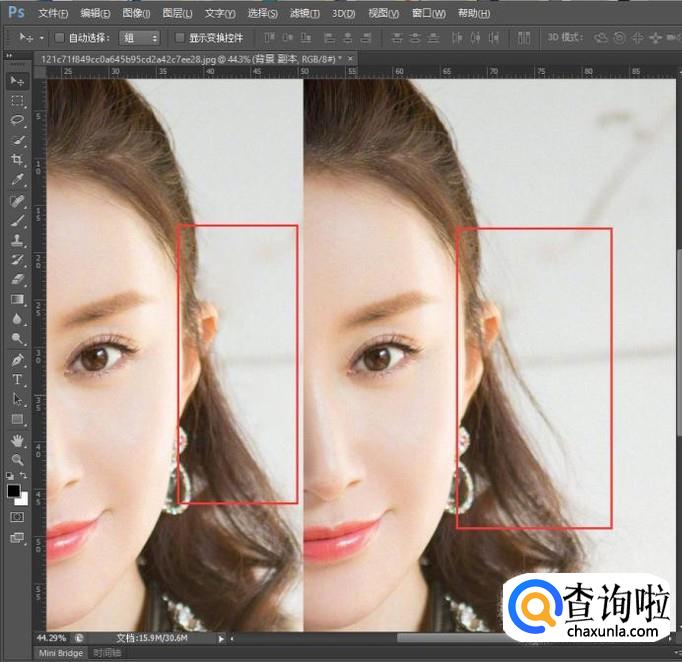This screenshot has height=662, width=682.
Task: Select the Gradient tool
Action: click(x=17, y=299)
